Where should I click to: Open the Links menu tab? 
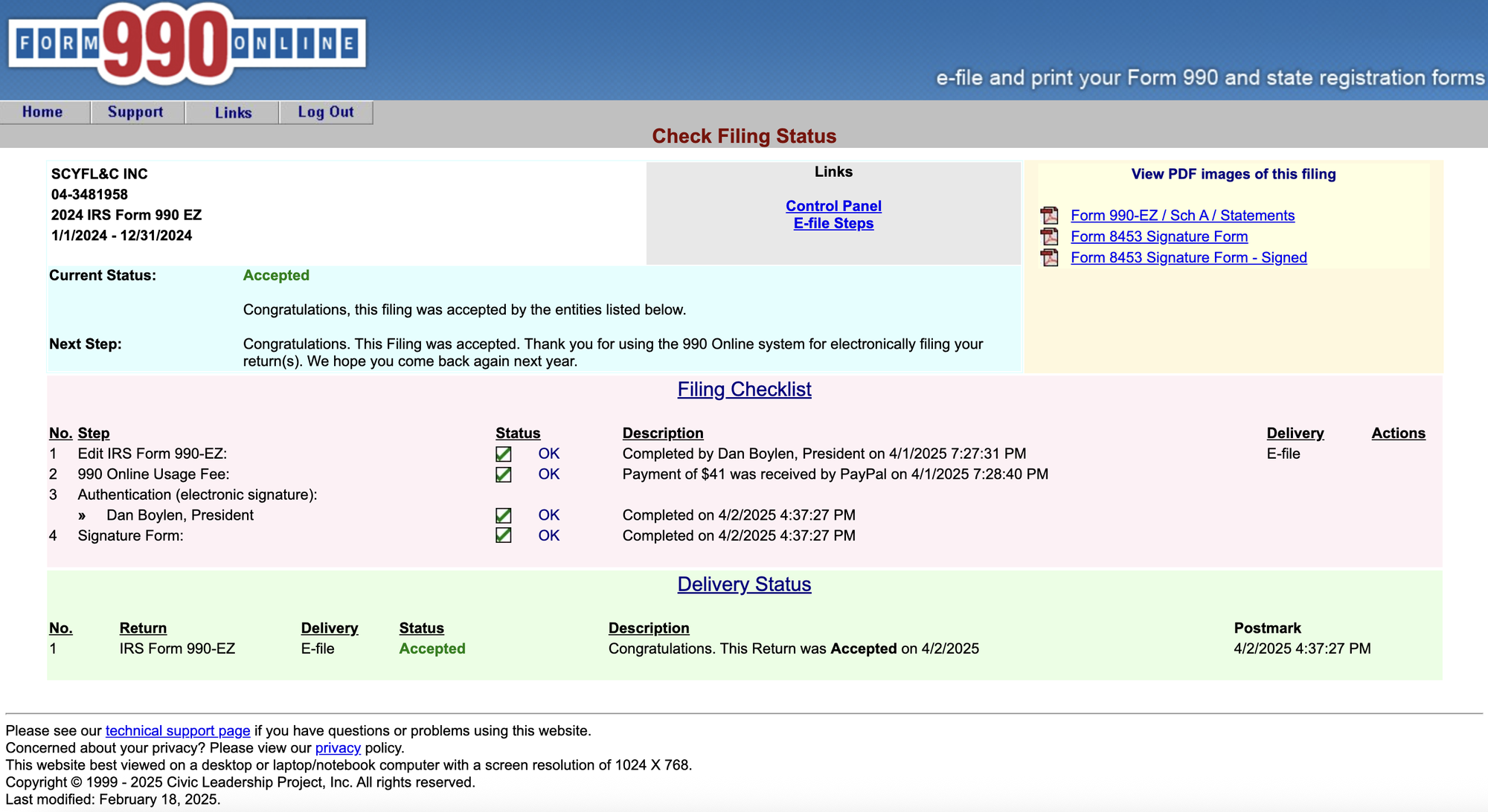234,112
